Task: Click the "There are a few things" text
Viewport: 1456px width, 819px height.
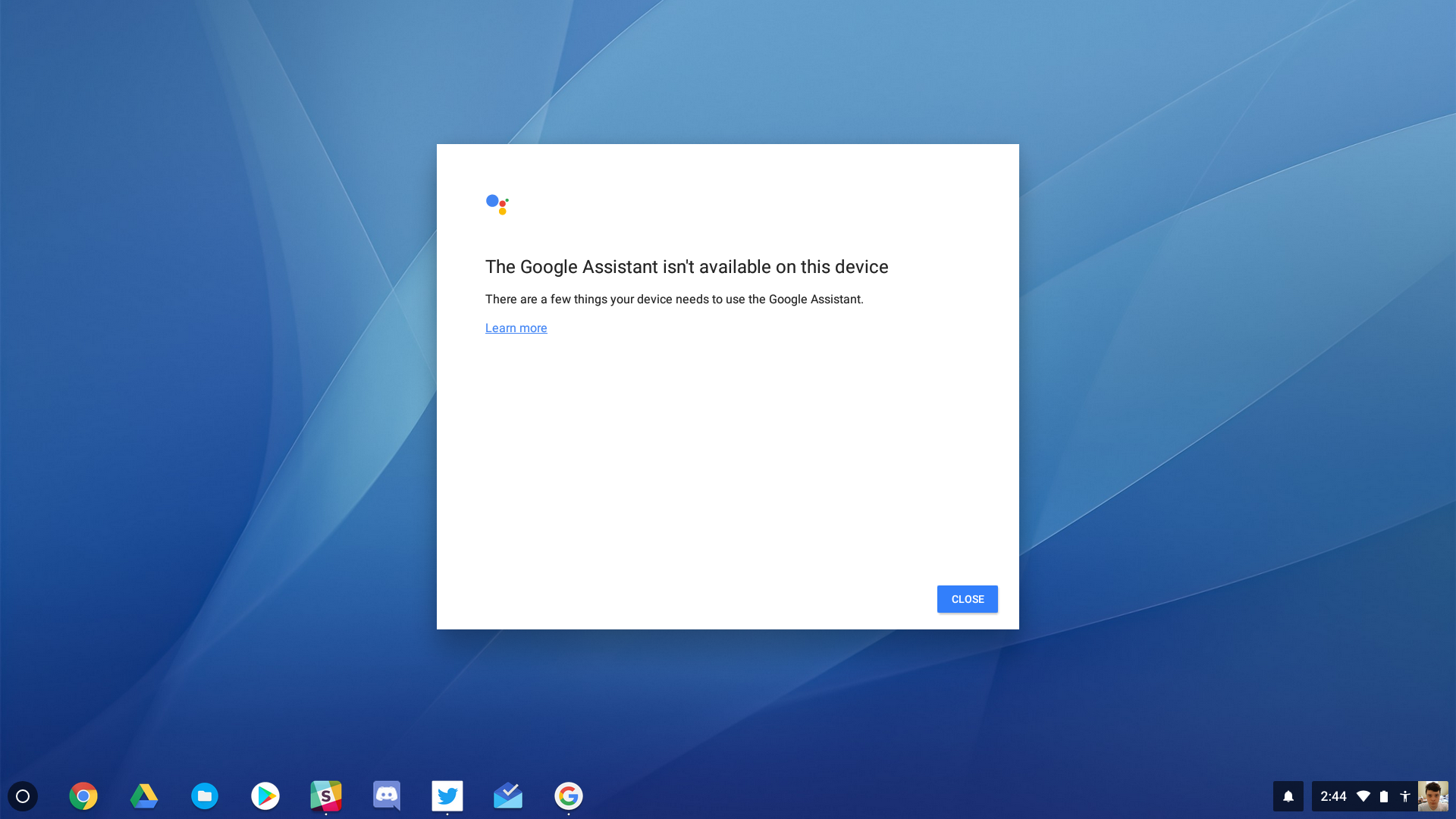Action: pyautogui.click(x=674, y=300)
